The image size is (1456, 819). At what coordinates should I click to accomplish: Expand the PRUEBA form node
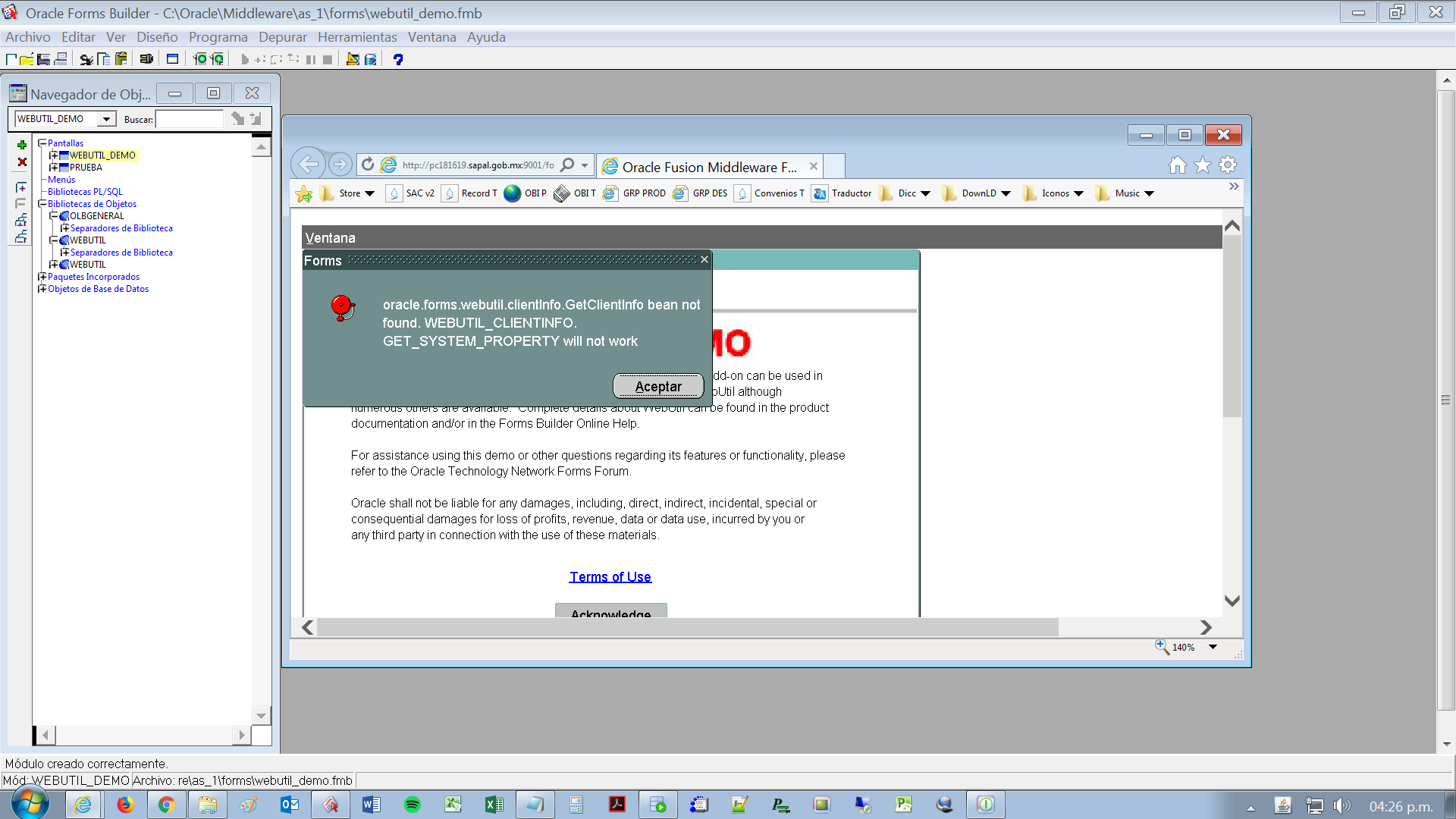[x=54, y=168]
